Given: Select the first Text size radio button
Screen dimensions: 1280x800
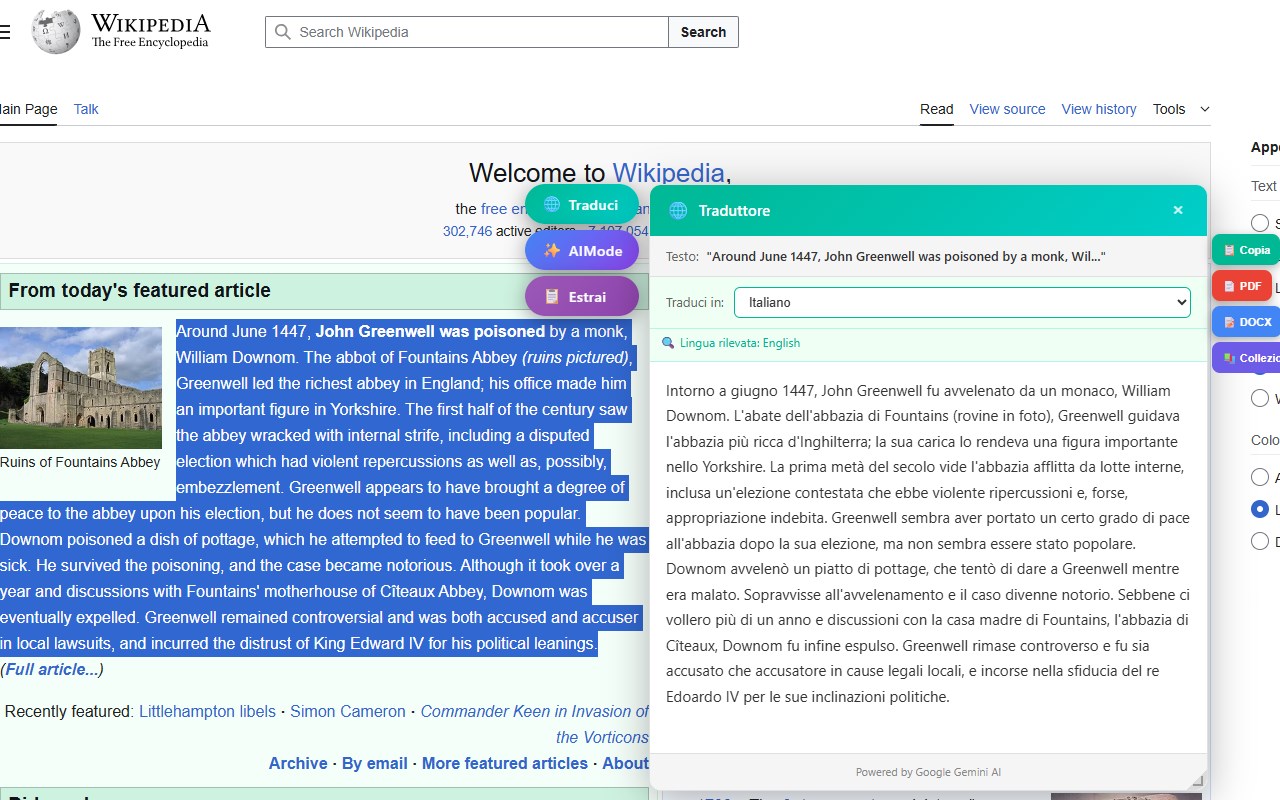Looking at the screenshot, I should [1260, 222].
